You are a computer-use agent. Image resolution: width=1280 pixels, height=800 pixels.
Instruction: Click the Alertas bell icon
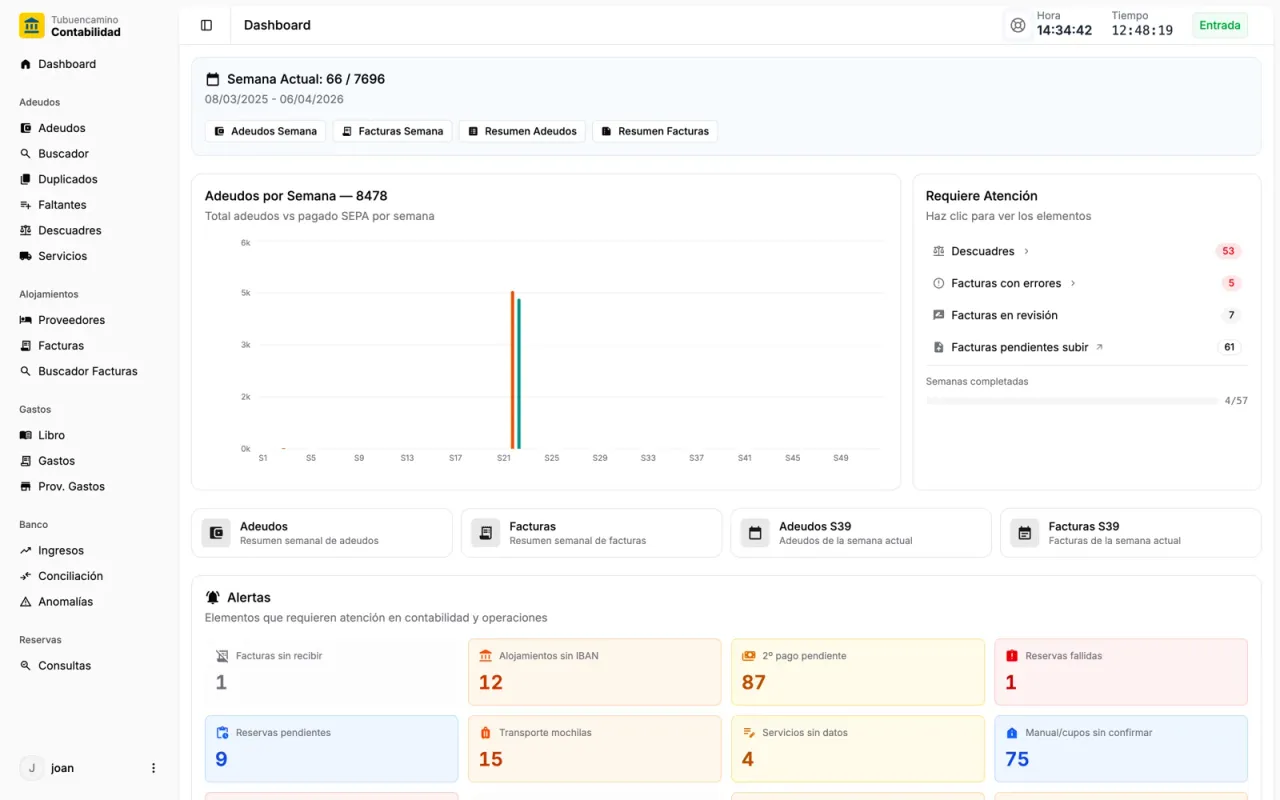[213, 597]
